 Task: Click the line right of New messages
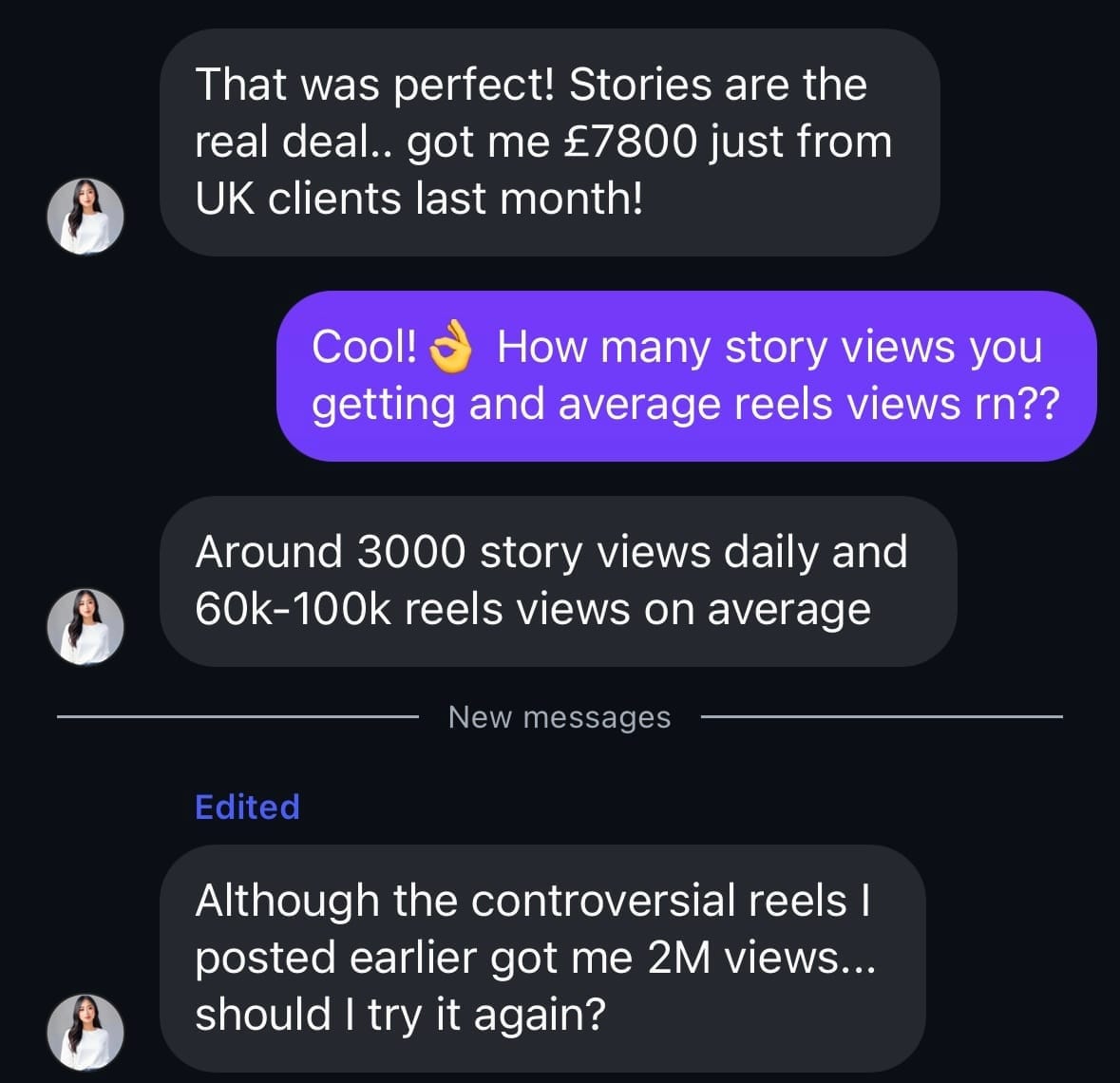pos(881,717)
